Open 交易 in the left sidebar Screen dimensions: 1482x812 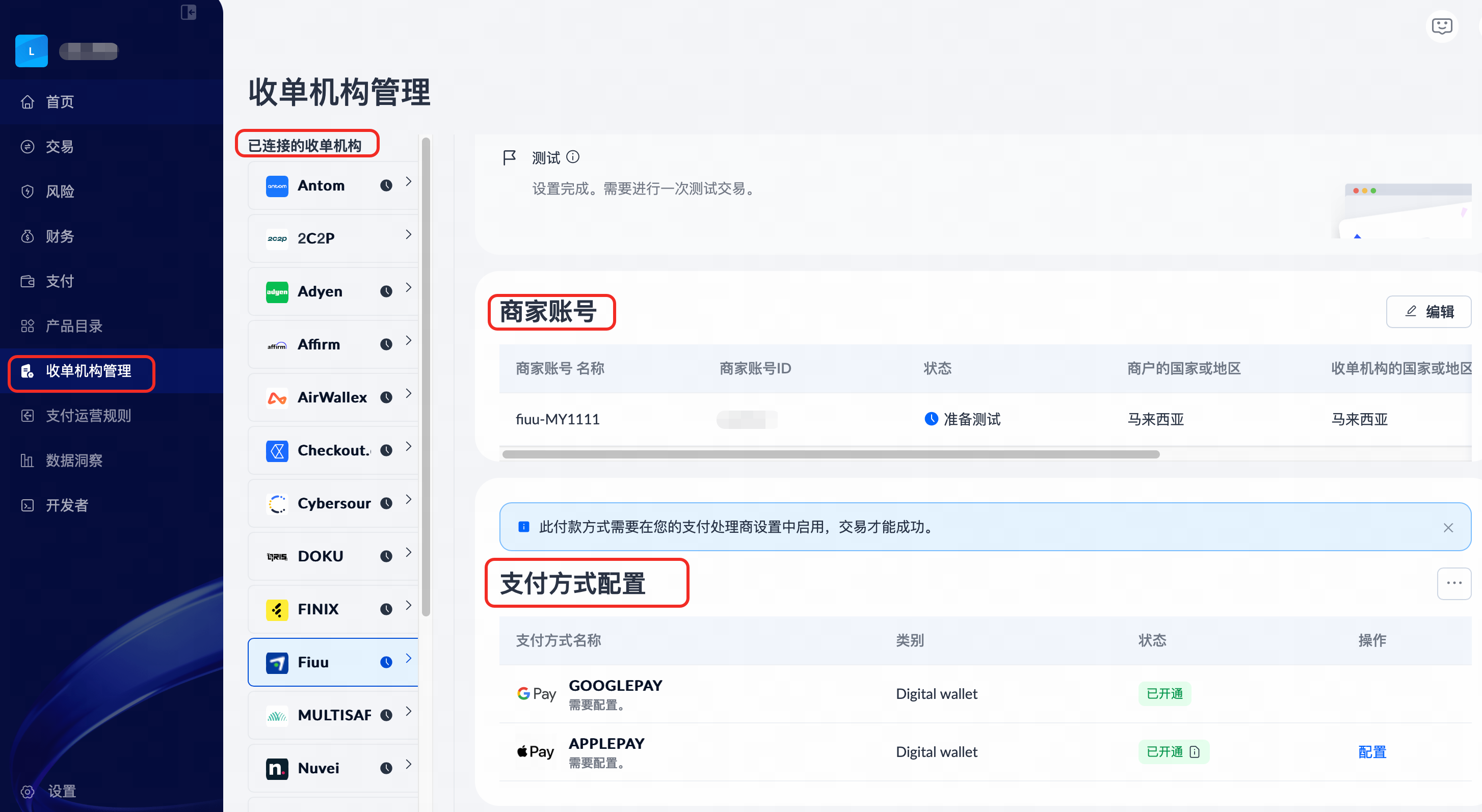click(x=59, y=147)
